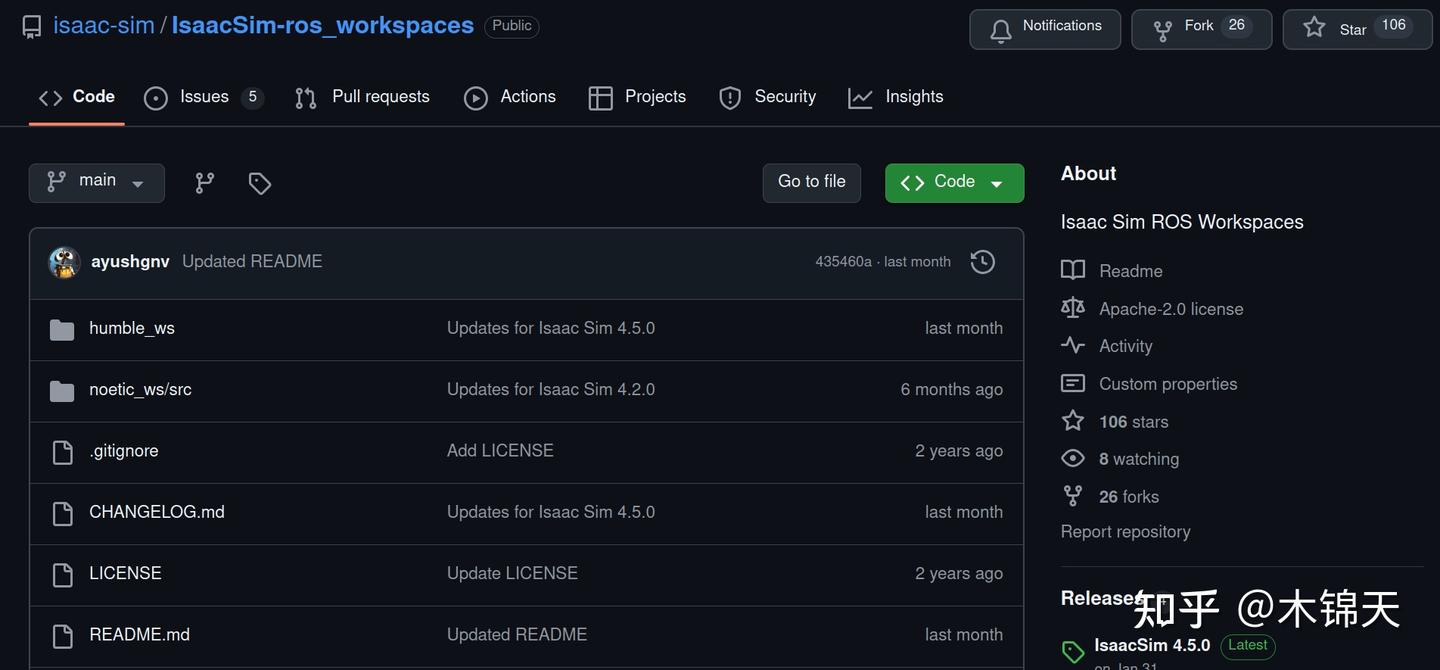Open the noetic_ws/src folder
This screenshot has width=1440, height=670.
coord(140,390)
